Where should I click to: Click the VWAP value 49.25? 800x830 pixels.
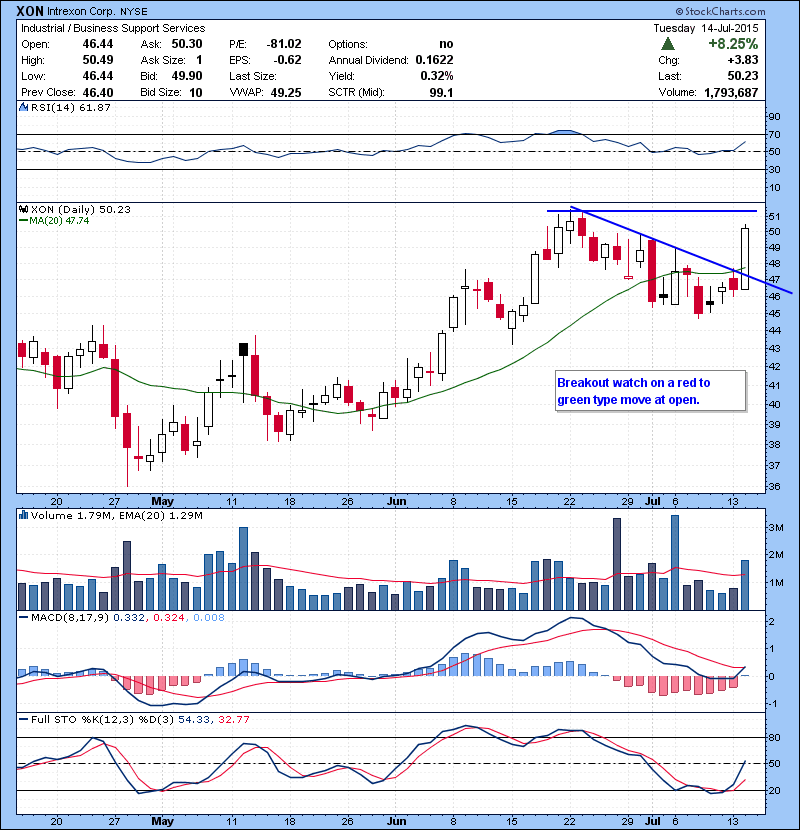pos(286,93)
